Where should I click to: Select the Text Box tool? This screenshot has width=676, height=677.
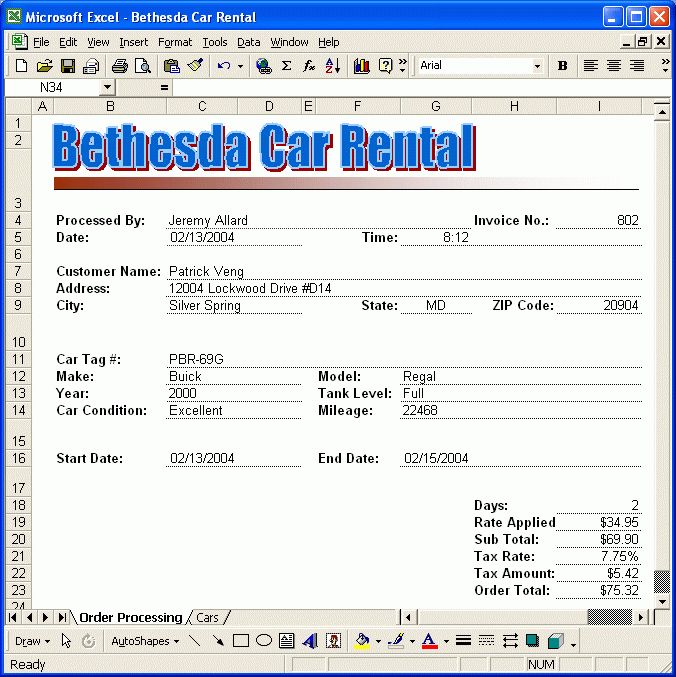coord(287,641)
